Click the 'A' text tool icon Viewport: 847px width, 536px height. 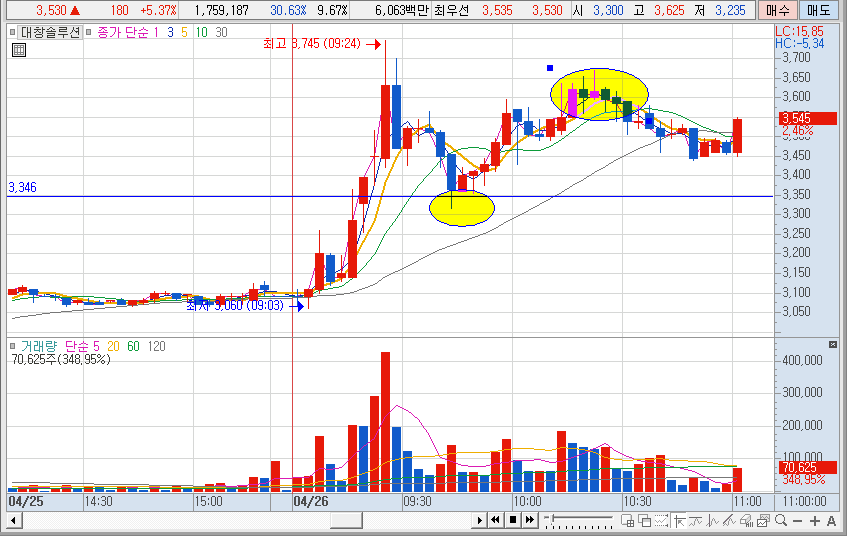[831, 520]
